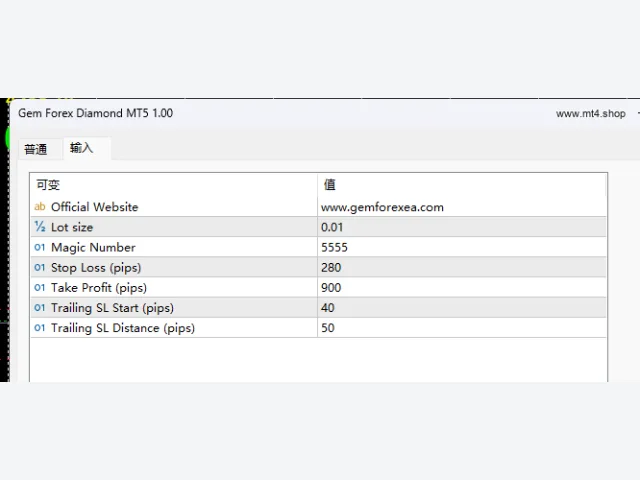Edit the Trailing SL Start value 40
This screenshot has height=480, width=640.
click(462, 307)
